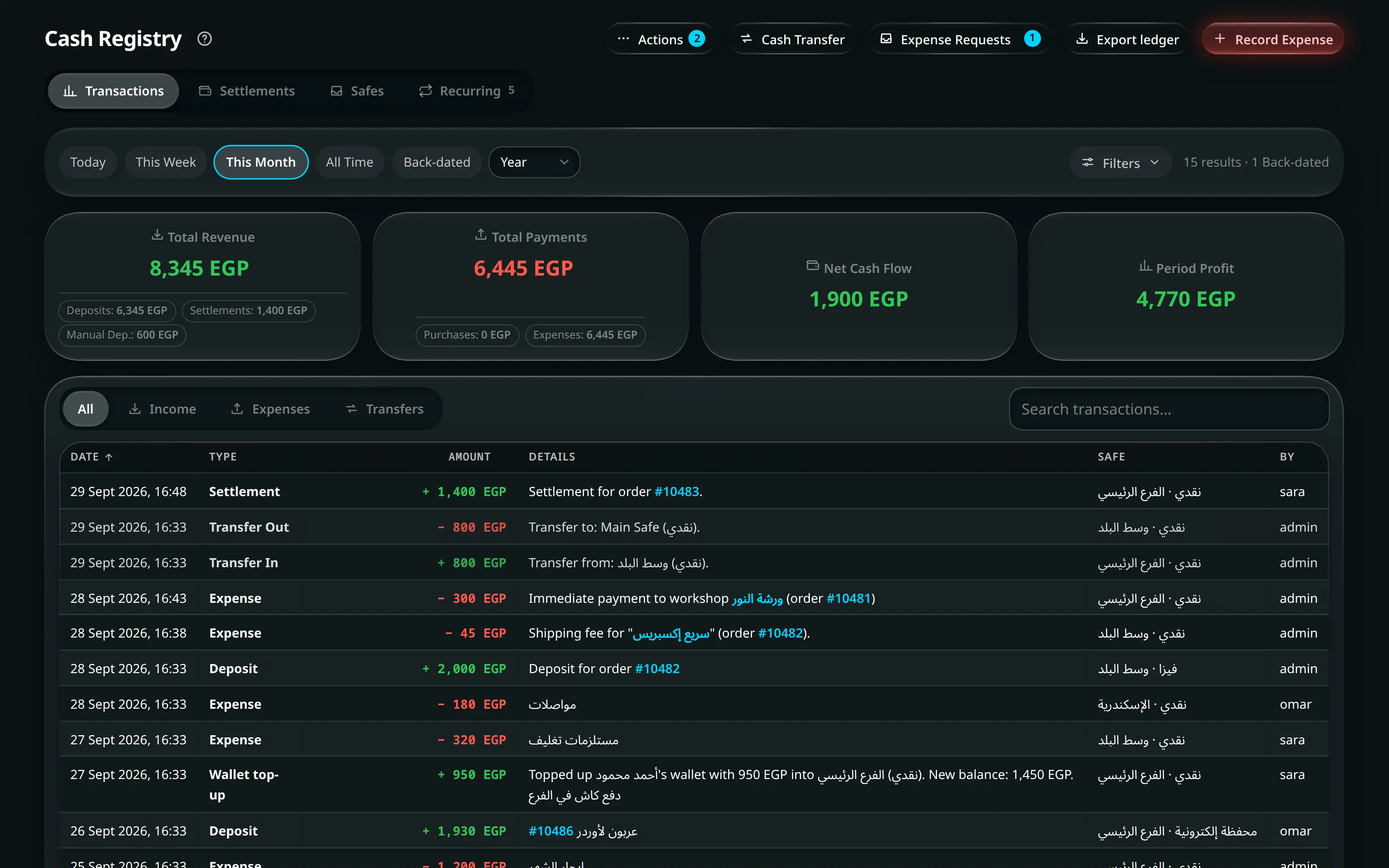This screenshot has height=868, width=1389.
Task: Click the Deposits: 6,345 EGP chip
Action: tap(116, 311)
